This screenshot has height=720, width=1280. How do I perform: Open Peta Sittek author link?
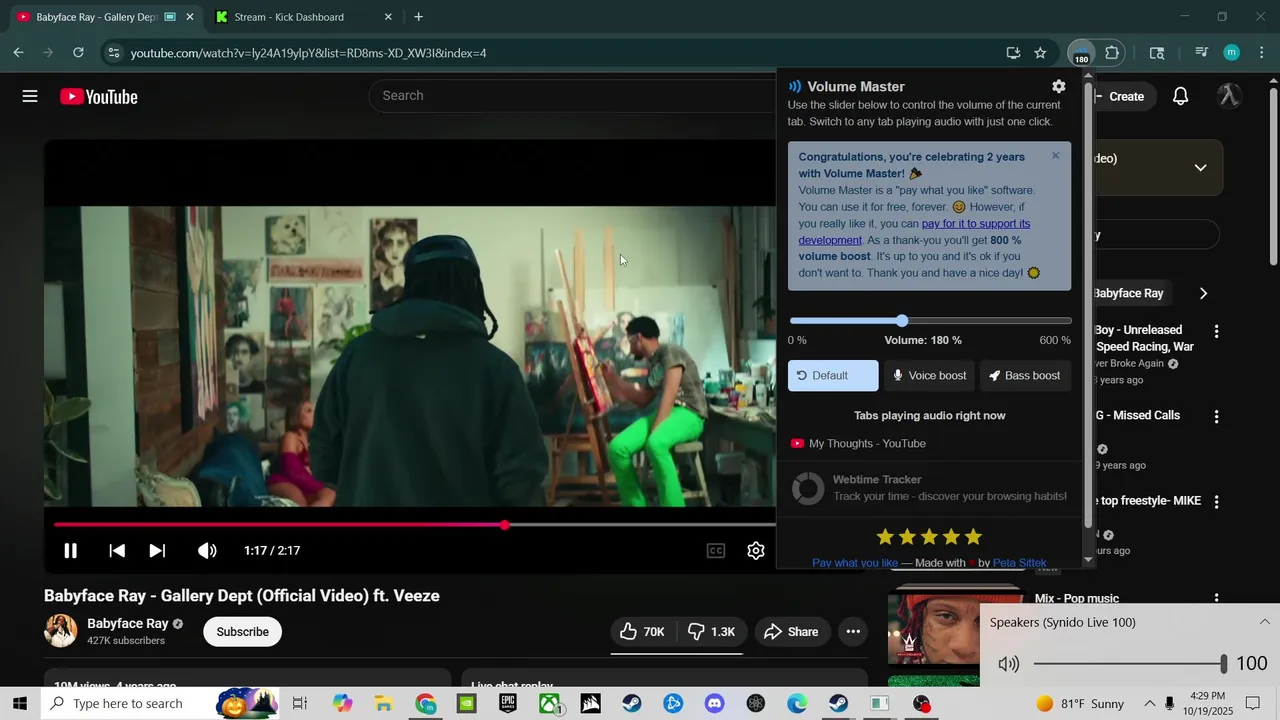click(1020, 563)
